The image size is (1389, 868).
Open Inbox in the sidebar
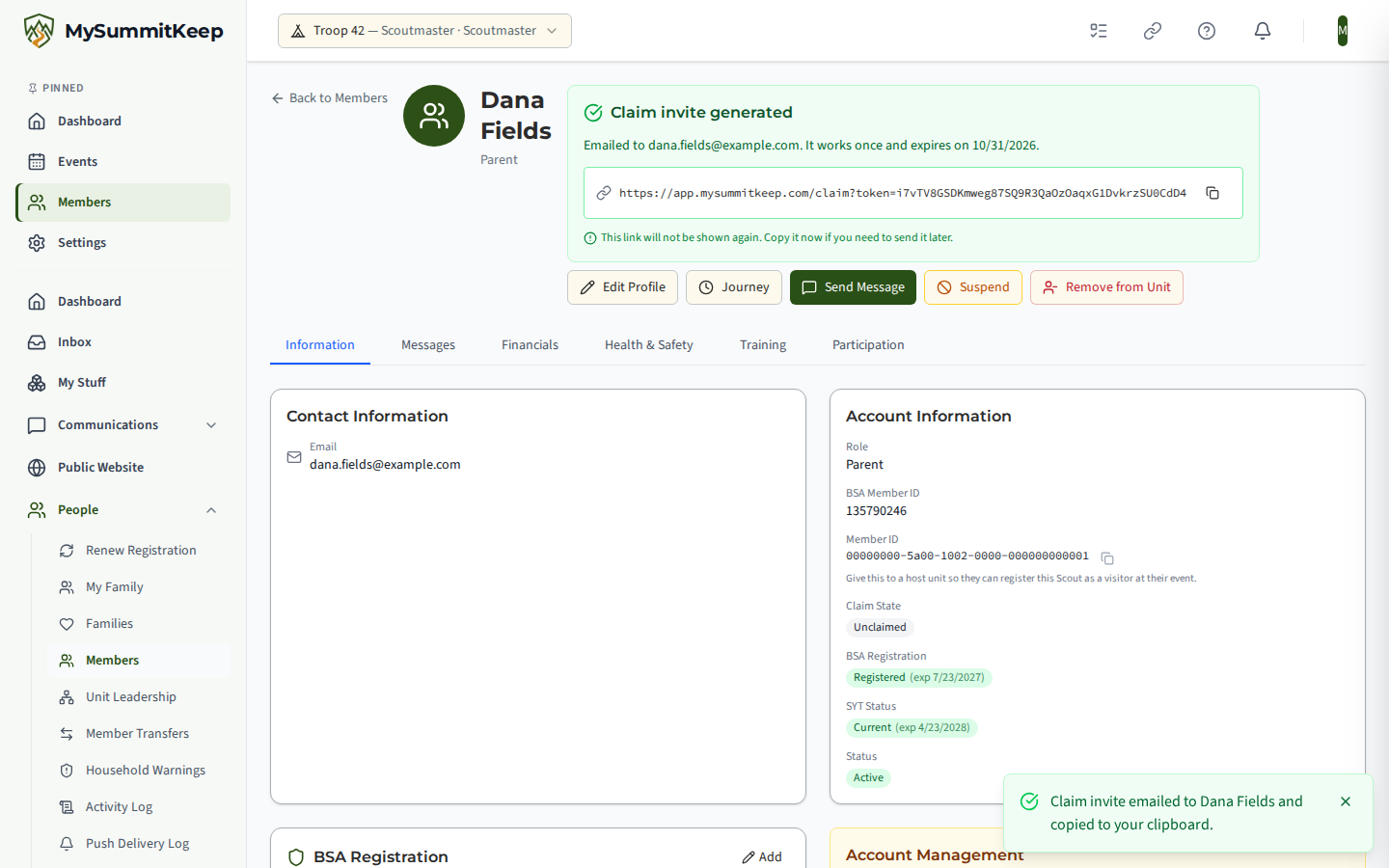point(123,342)
